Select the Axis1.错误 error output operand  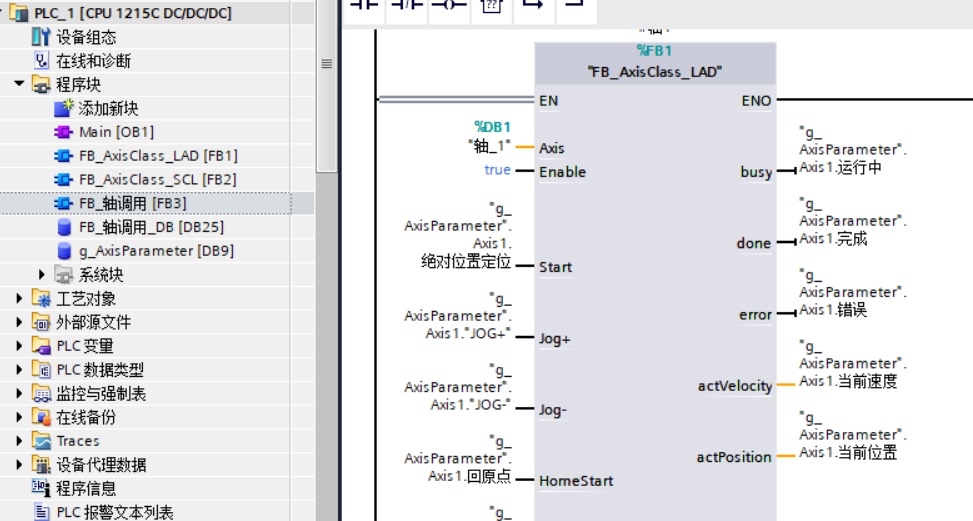[853, 293]
